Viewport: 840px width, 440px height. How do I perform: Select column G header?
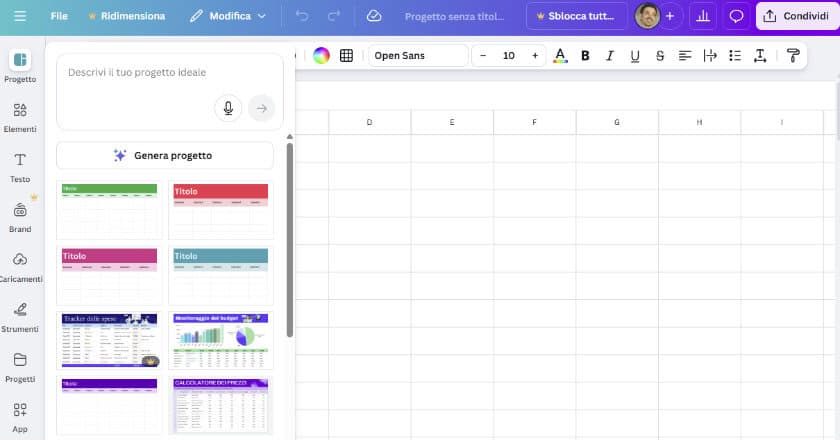617,122
